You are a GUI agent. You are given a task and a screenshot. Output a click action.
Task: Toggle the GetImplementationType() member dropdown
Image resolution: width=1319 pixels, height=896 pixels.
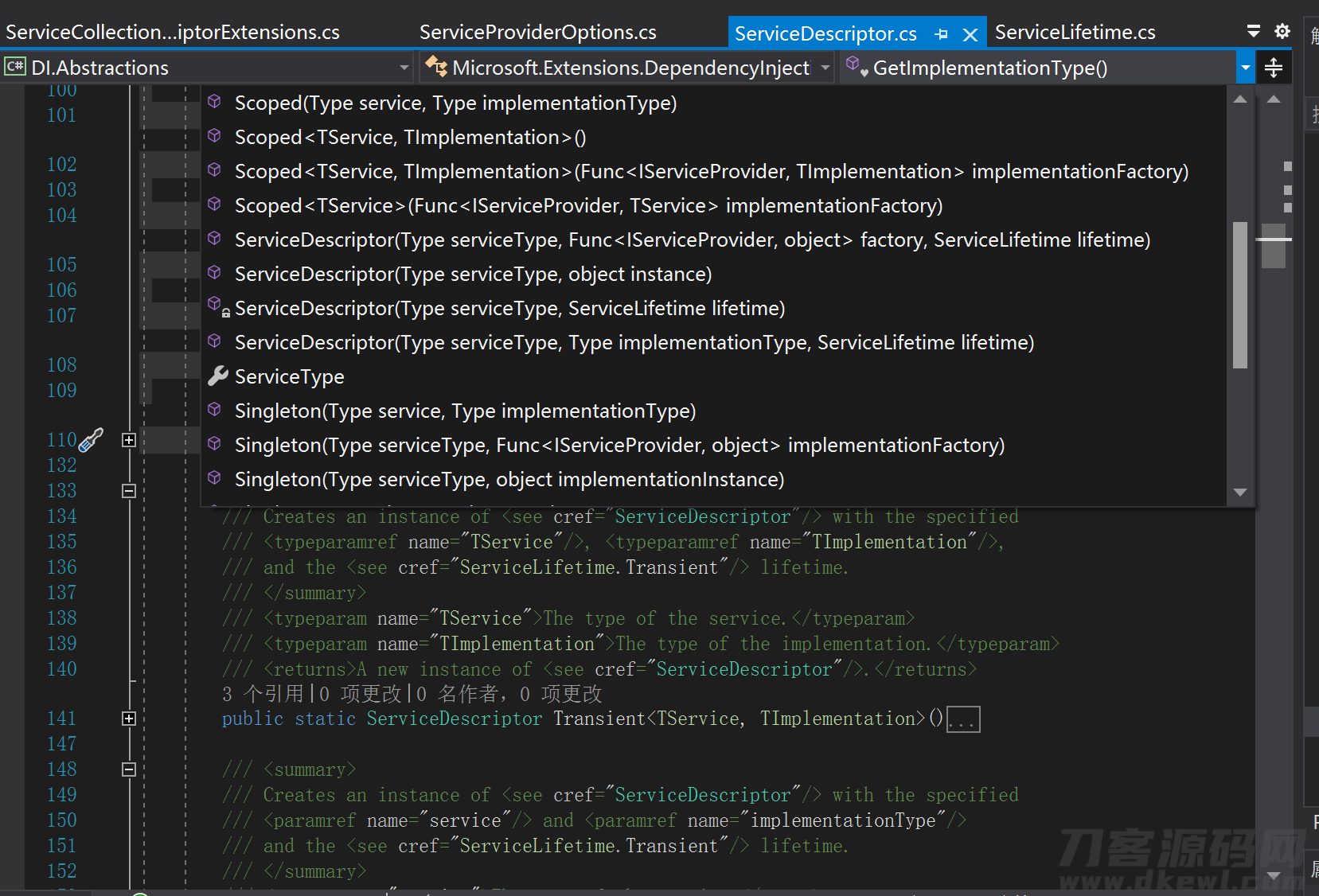pos(1245,68)
